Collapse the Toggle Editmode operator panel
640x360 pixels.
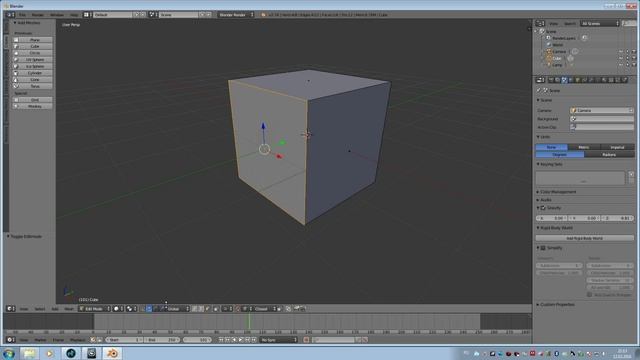[x=24, y=237]
